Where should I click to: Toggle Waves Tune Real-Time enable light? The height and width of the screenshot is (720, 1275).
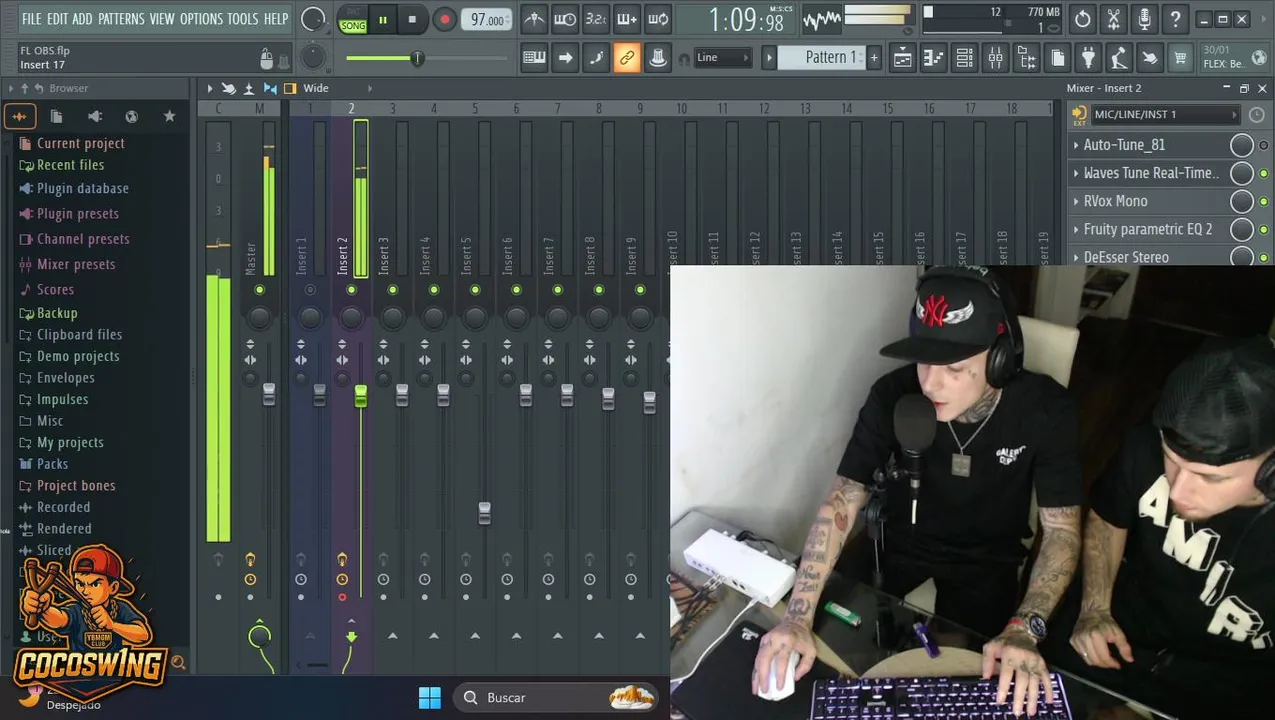click(x=1264, y=174)
